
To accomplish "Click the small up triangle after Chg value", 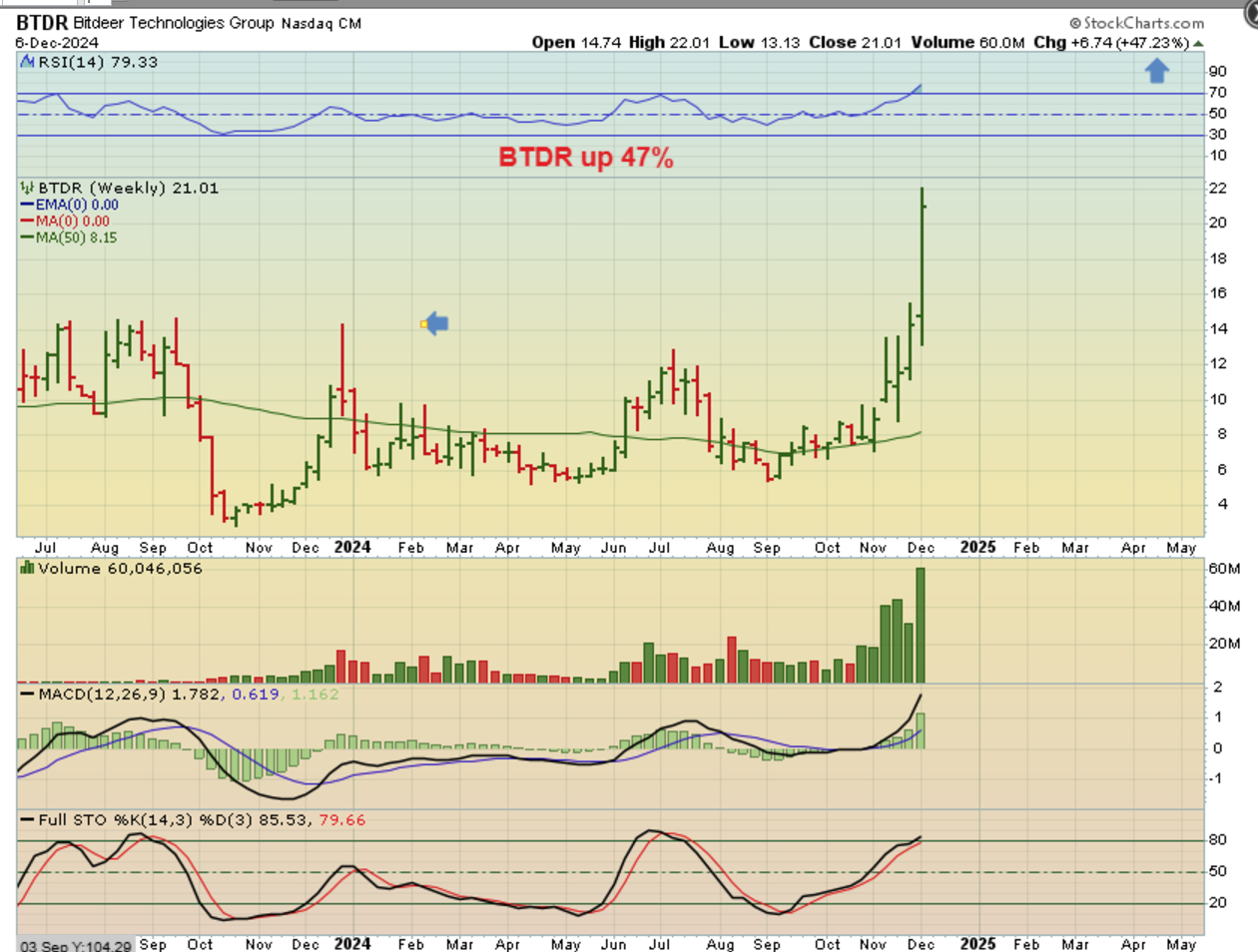I will coord(1198,43).
